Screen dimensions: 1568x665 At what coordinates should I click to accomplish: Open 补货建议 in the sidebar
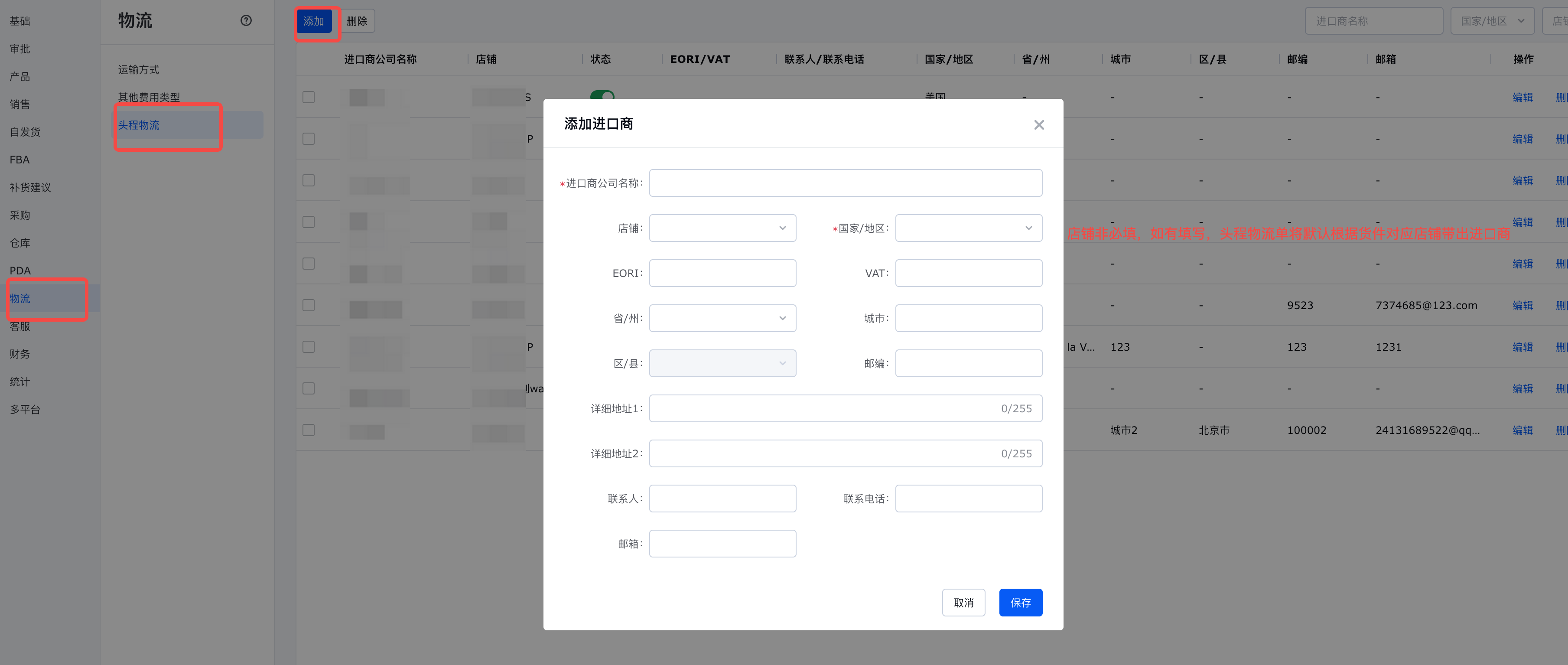click(30, 188)
